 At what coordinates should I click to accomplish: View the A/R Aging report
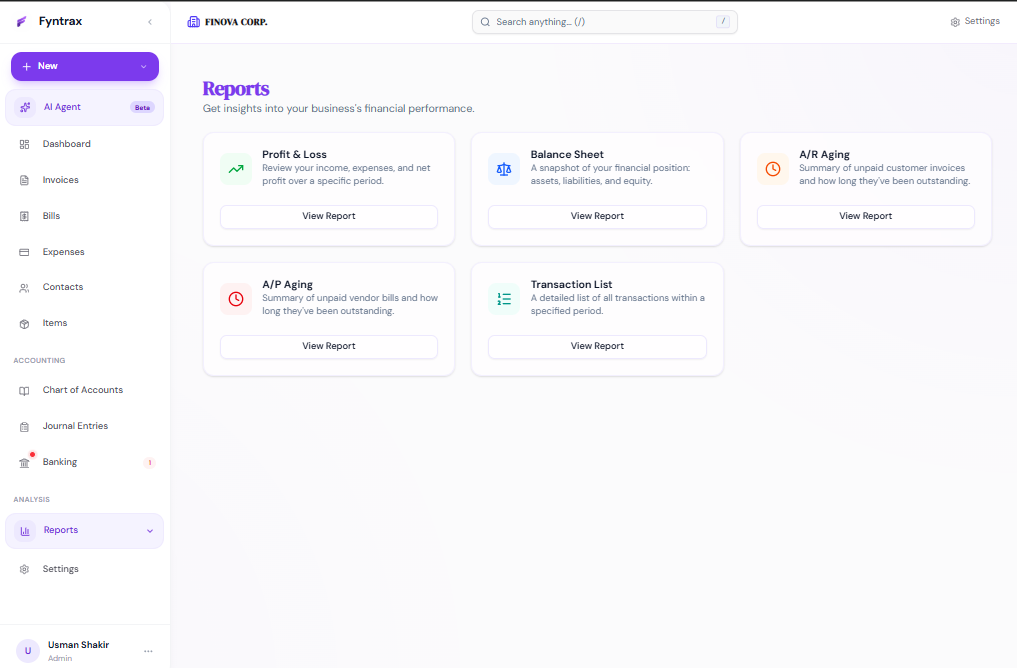coord(866,217)
